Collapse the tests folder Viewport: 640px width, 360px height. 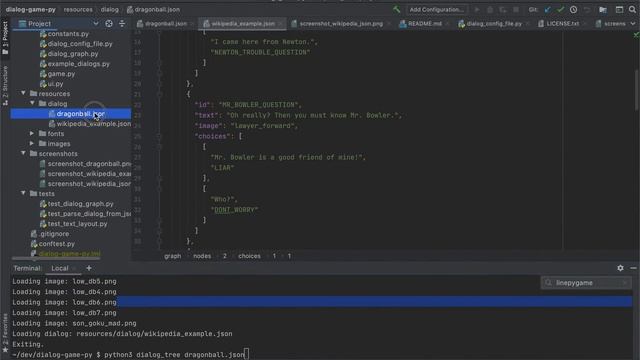23,193
